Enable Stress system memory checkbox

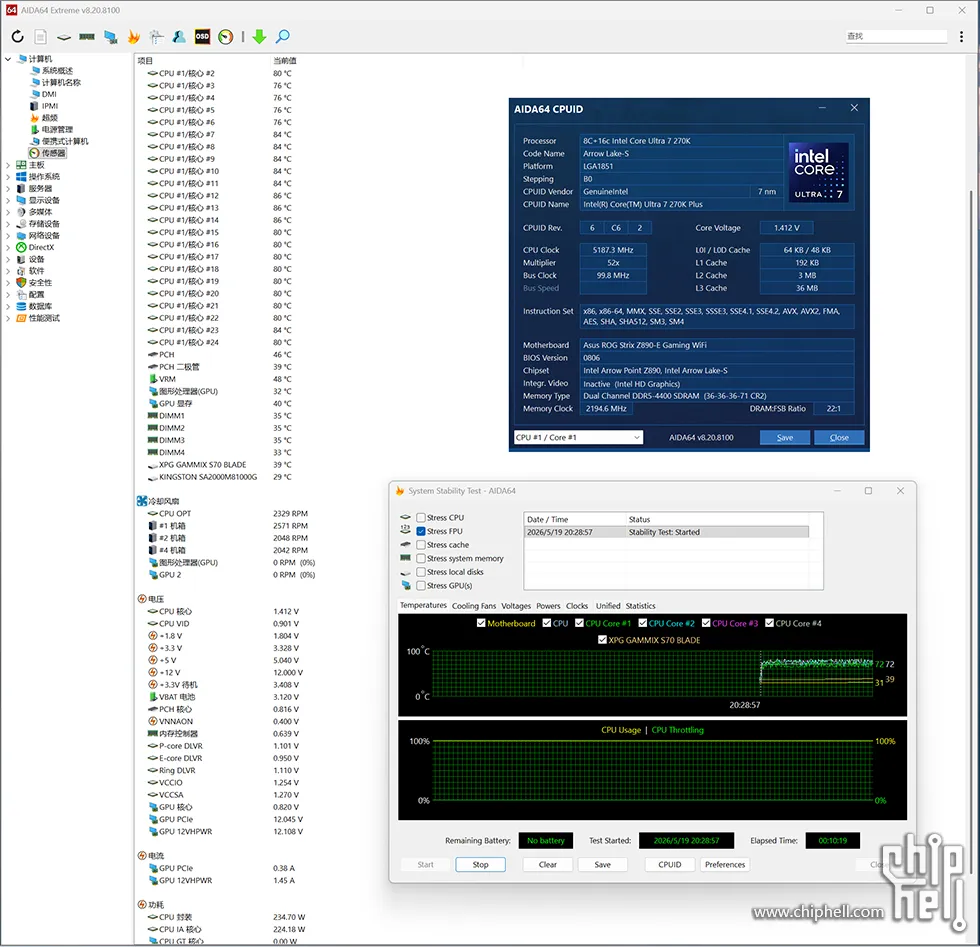tap(421, 558)
